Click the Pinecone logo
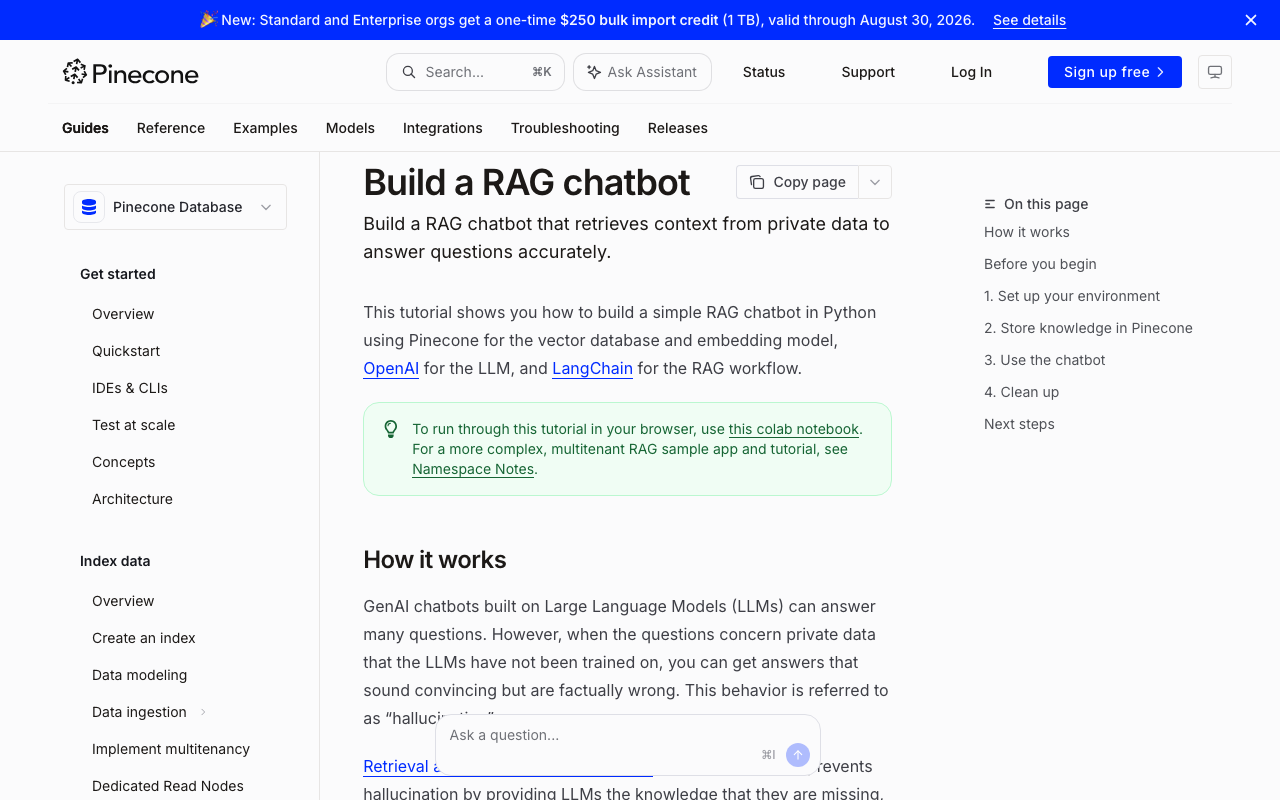The height and width of the screenshot is (800, 1280). (130, 72)
